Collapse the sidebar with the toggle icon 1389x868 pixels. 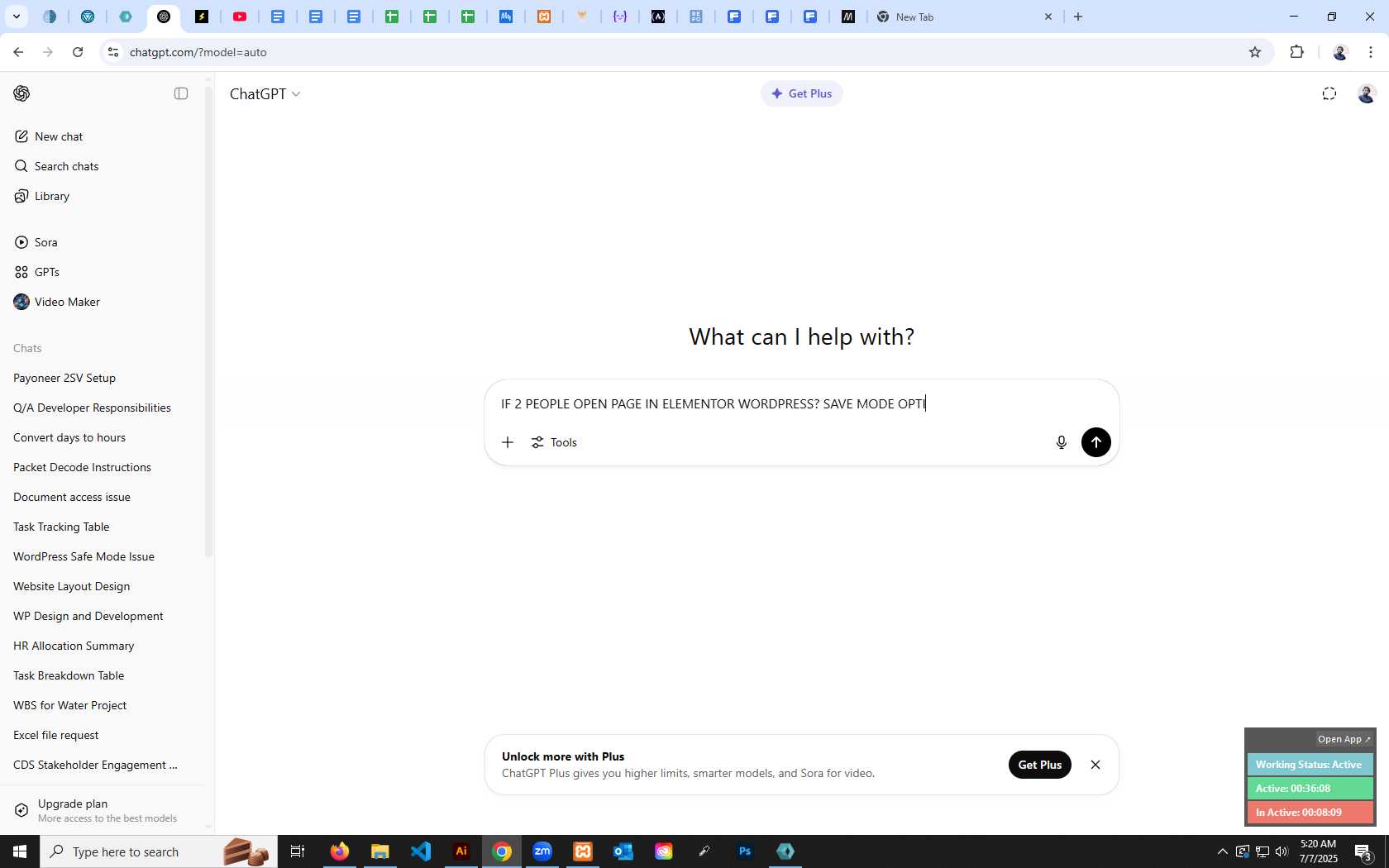181,93
